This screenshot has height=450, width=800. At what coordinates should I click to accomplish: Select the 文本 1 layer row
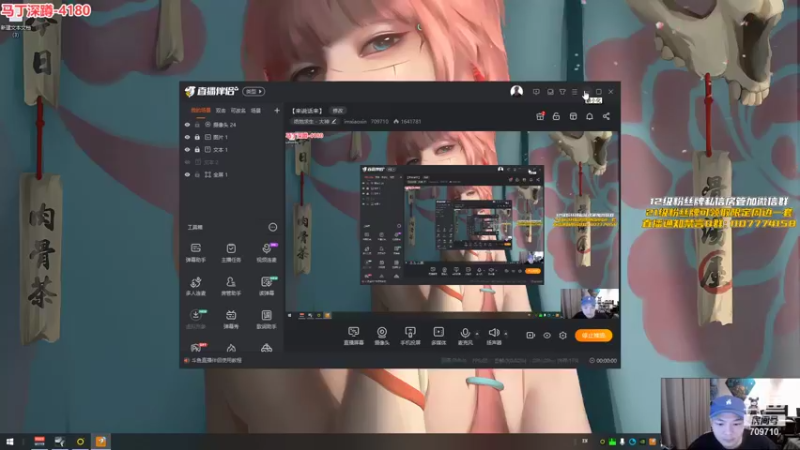[x=231, y=149]
